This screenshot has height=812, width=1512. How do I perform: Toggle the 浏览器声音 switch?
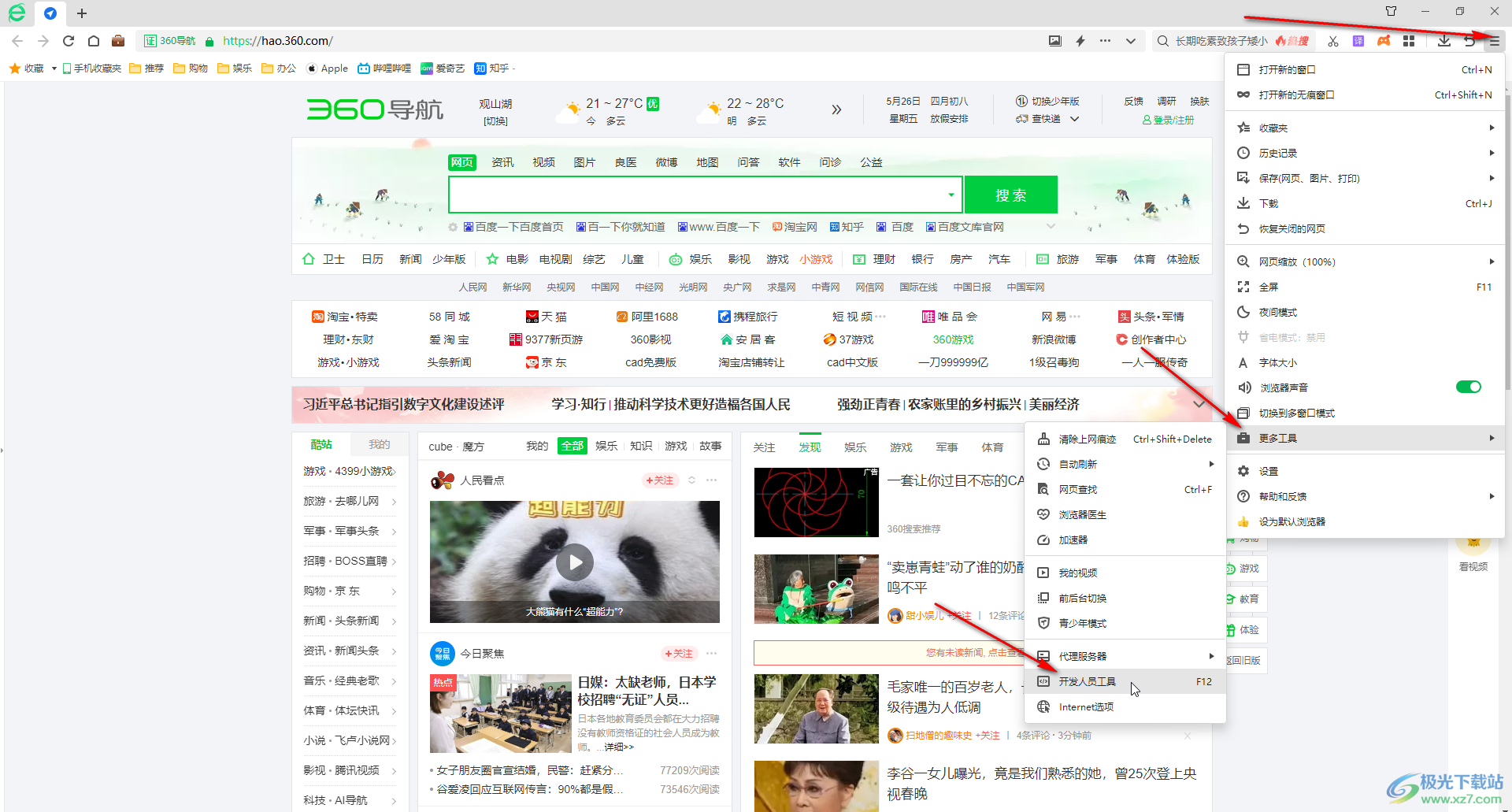(1468, 387)
